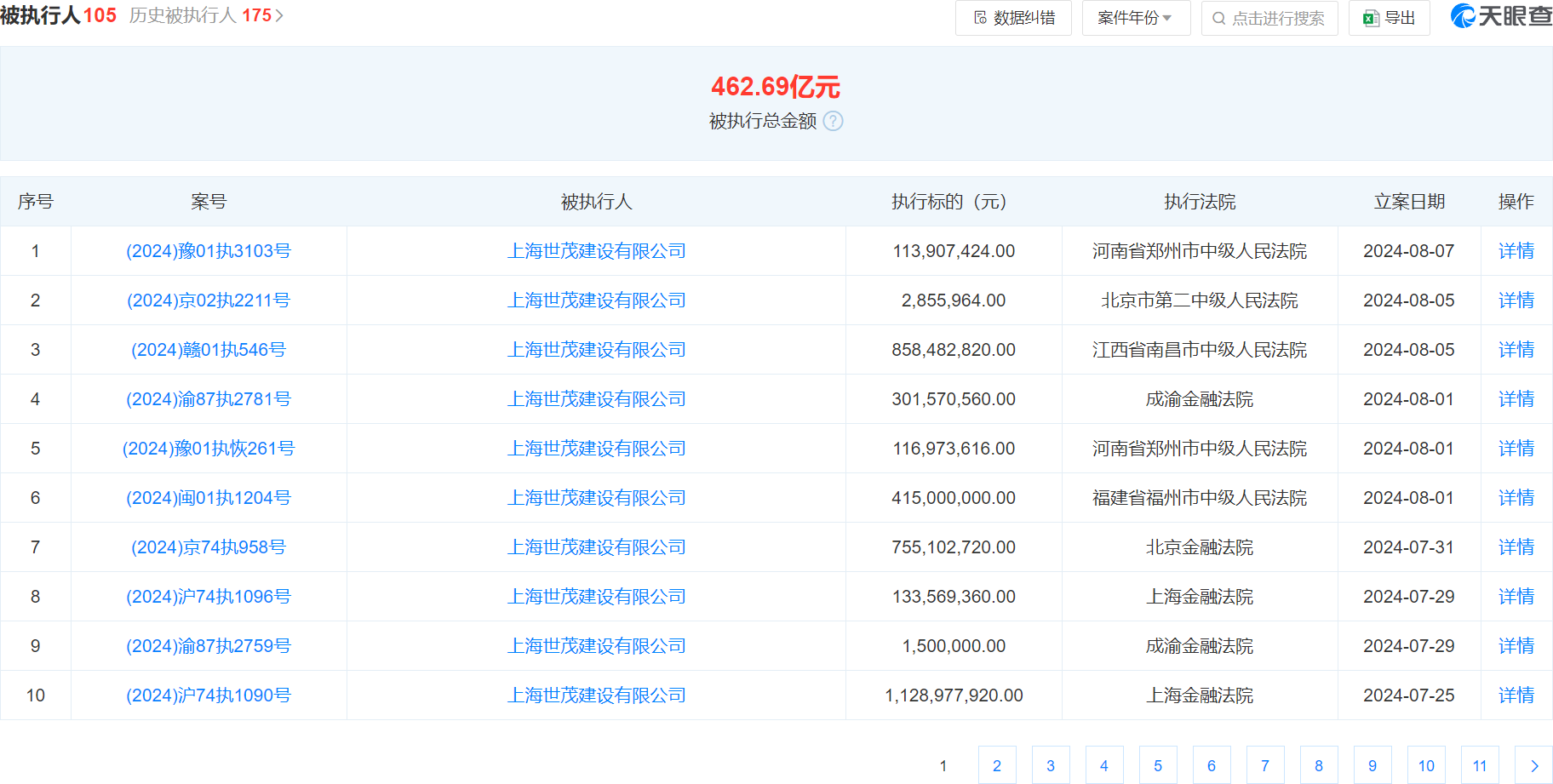Viewport: 1553px width, 784px height.
Task: Open case (2024)赣01执546号
Action: 209,350
